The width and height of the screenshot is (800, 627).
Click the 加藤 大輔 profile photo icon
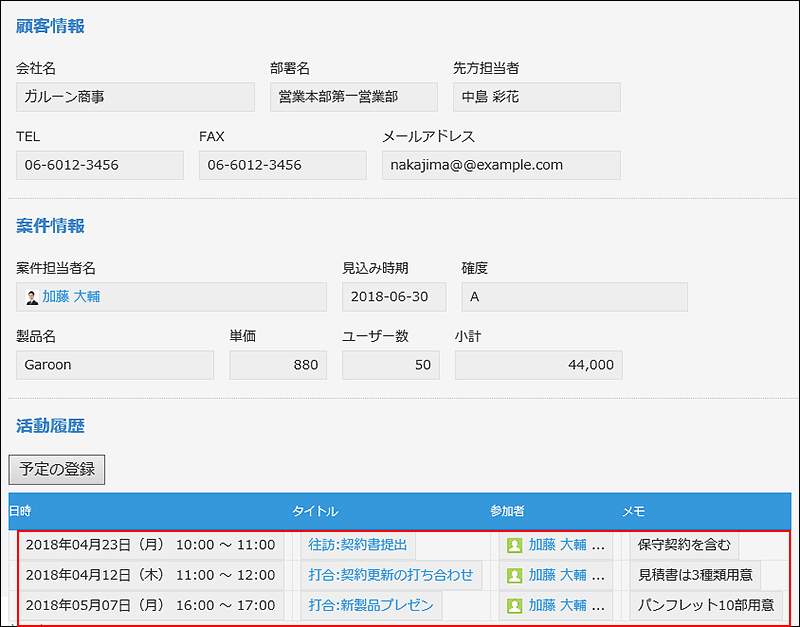[32, 297]
